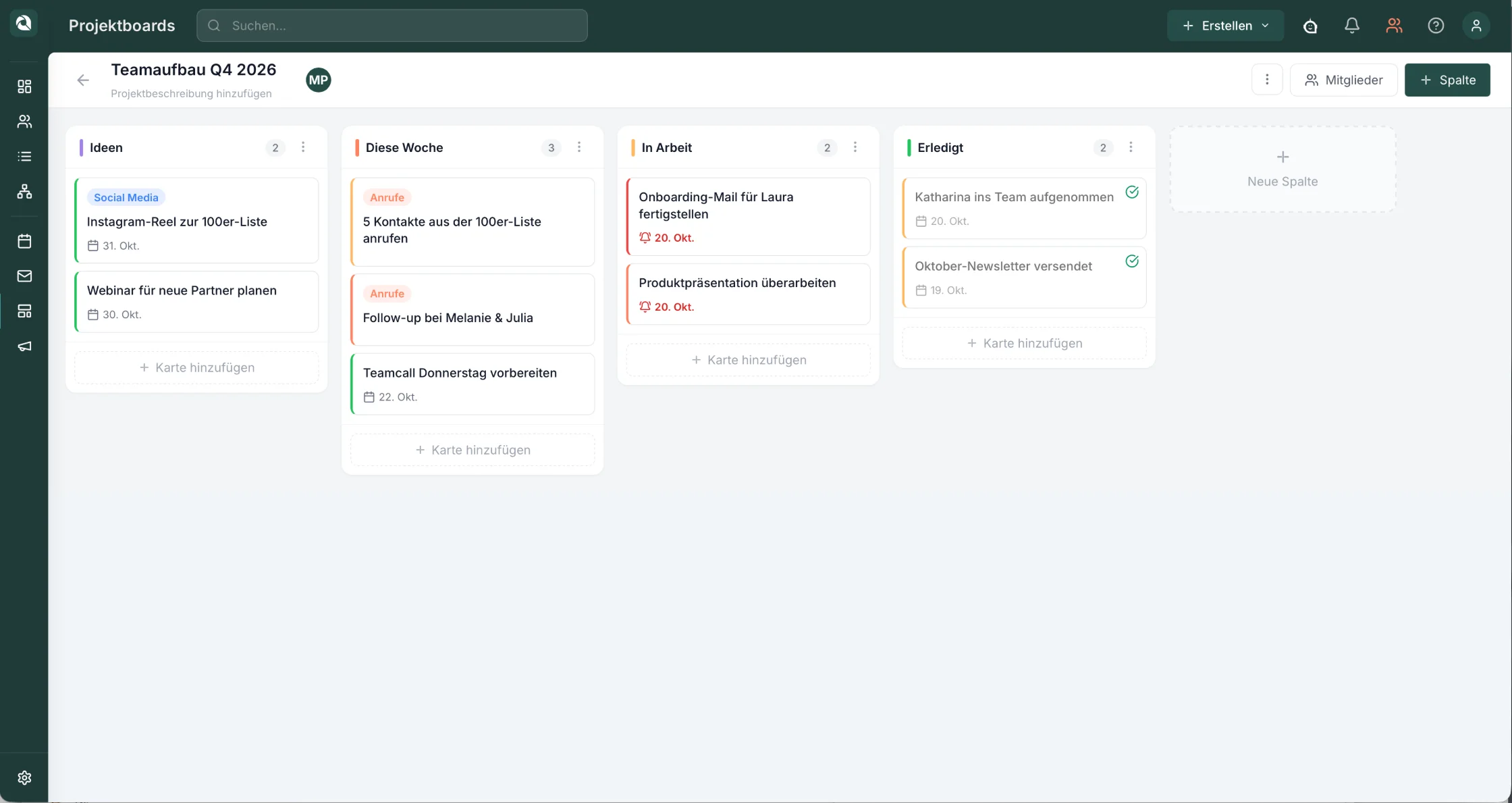Go back using the left arrow
Image resolution: width=1512 pixels, height=803 pixels.
(x=83, y=80)
